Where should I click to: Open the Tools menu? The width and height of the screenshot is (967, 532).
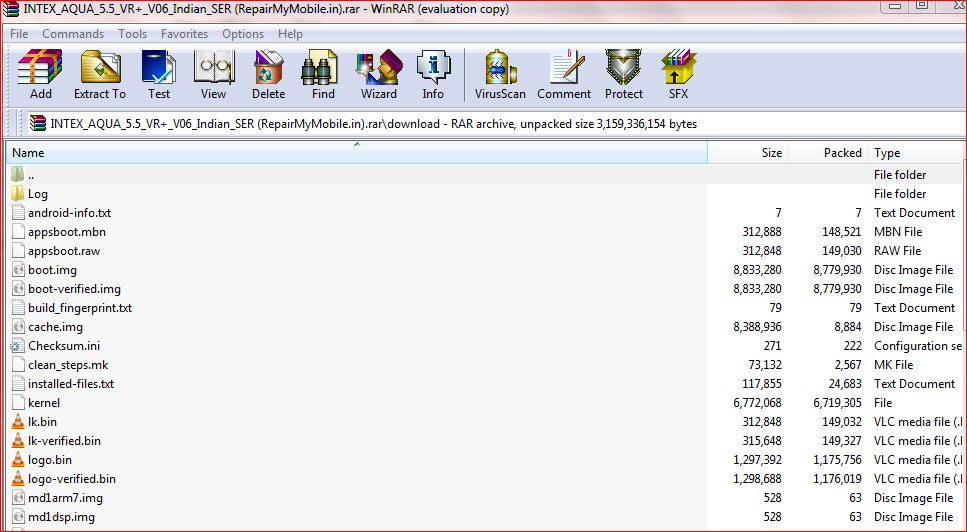point(133,34)
